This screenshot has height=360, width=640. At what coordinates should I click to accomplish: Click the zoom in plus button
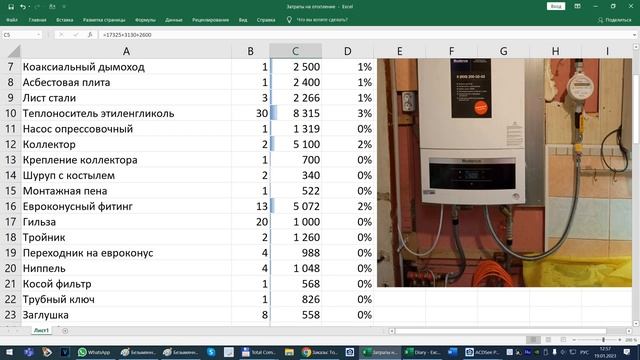coord(620,340)
